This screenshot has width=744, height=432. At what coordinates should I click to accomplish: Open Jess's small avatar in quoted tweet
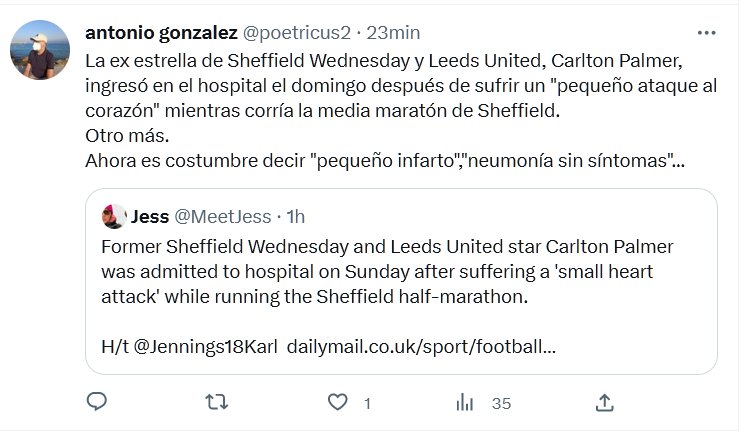pyautogui.click(x=114, y=216)
